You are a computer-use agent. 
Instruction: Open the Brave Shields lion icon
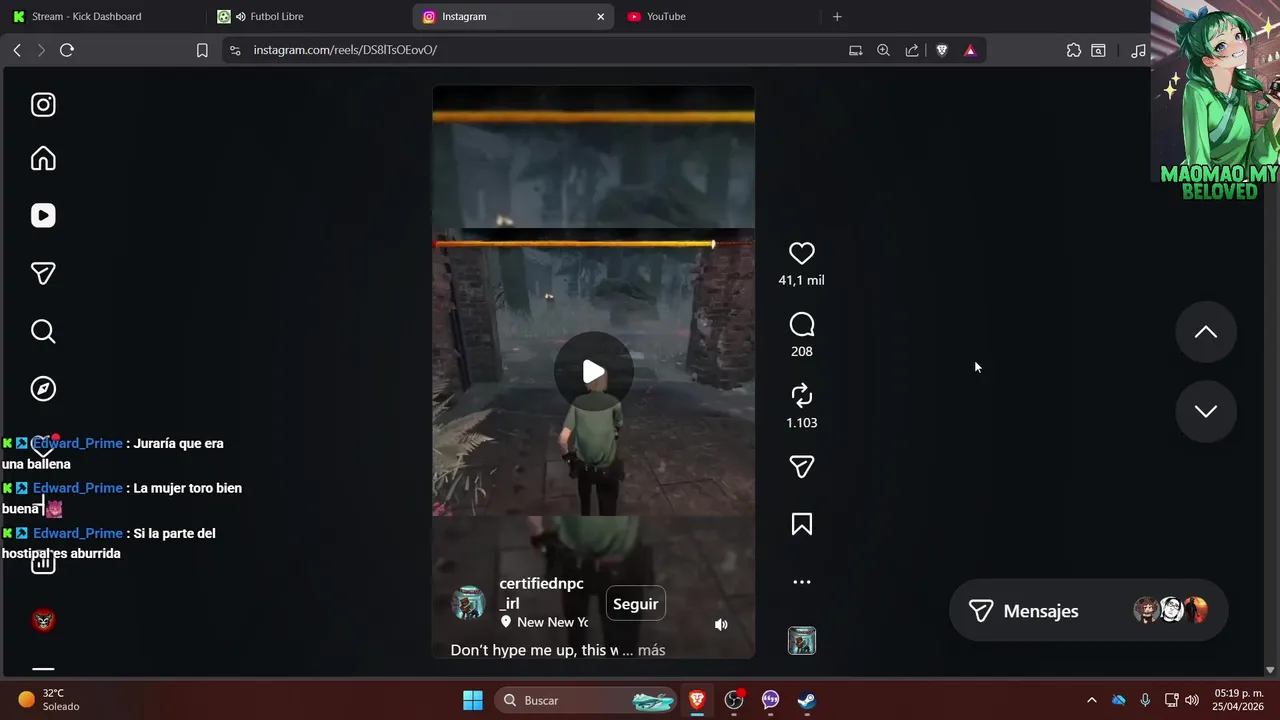click(x=941, y=50)
